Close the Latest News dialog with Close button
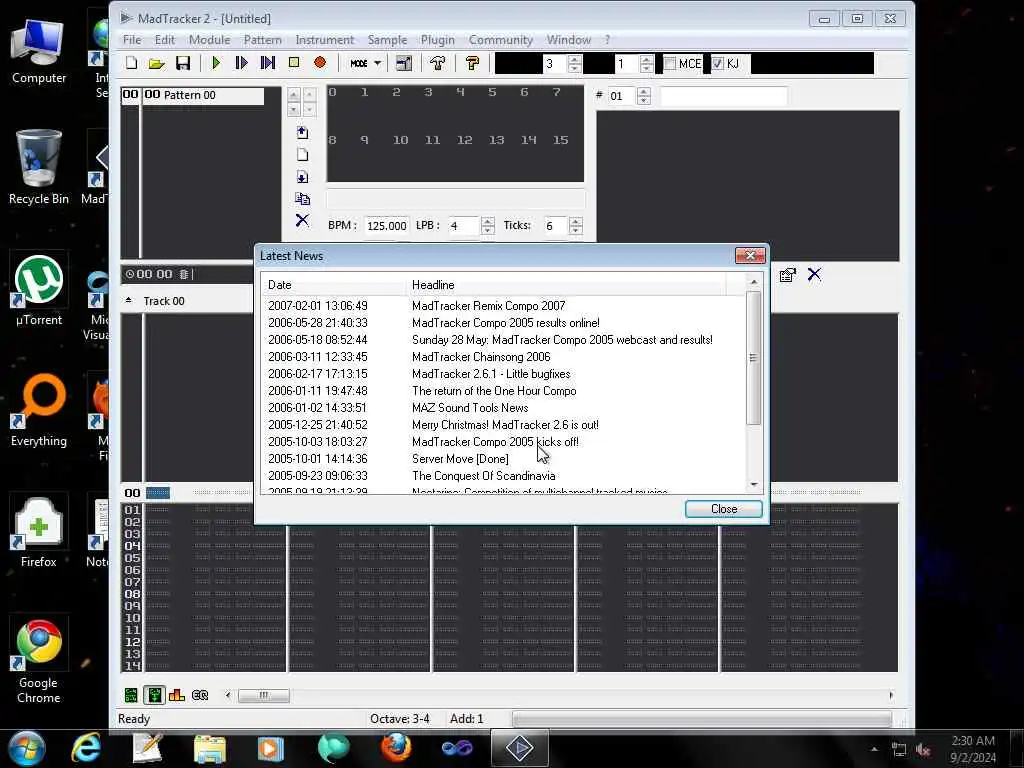This screenshot has width=1024, height=768. tap(724, 509)
